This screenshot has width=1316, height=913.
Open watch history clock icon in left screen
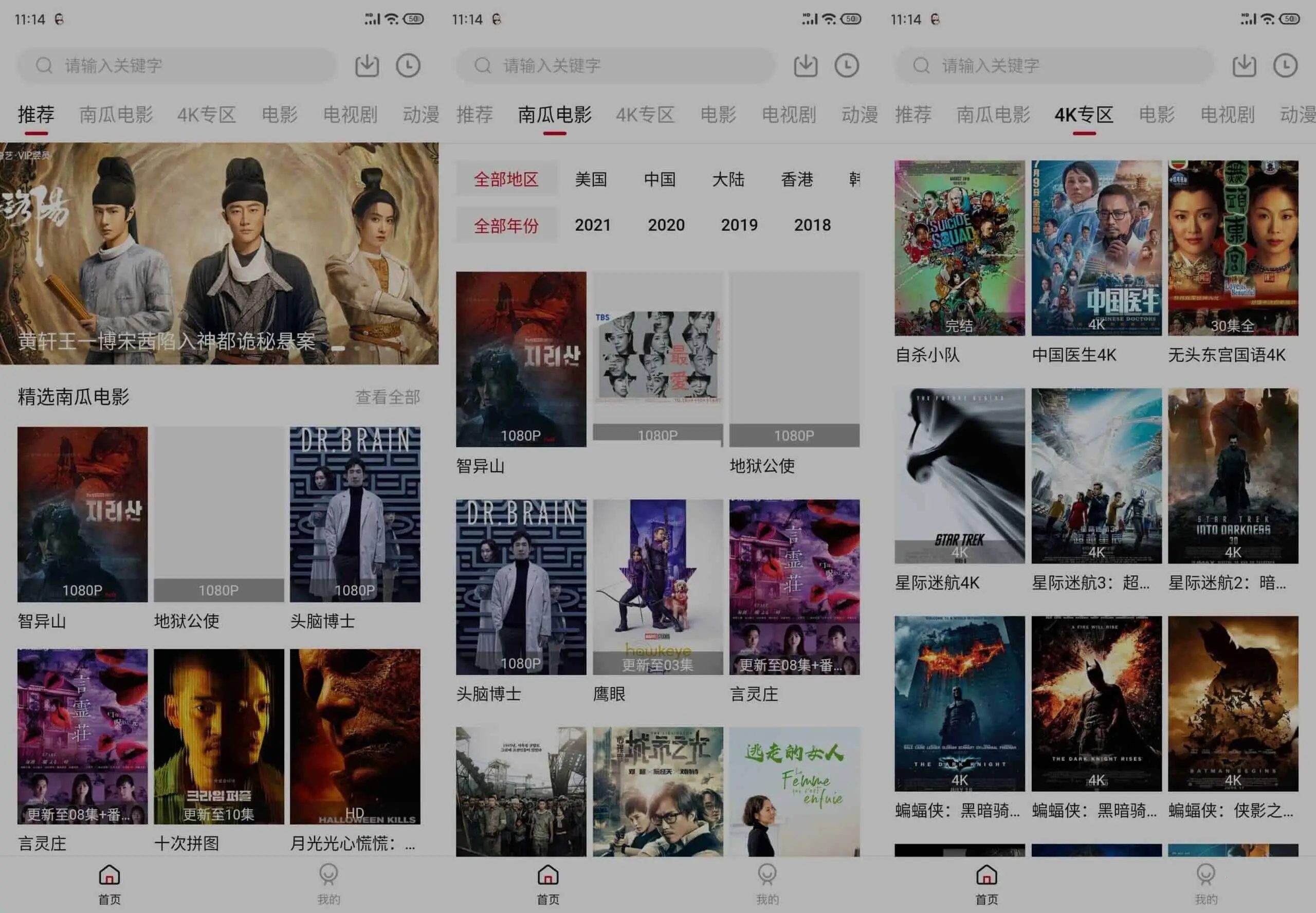click(x=408, y=66)
